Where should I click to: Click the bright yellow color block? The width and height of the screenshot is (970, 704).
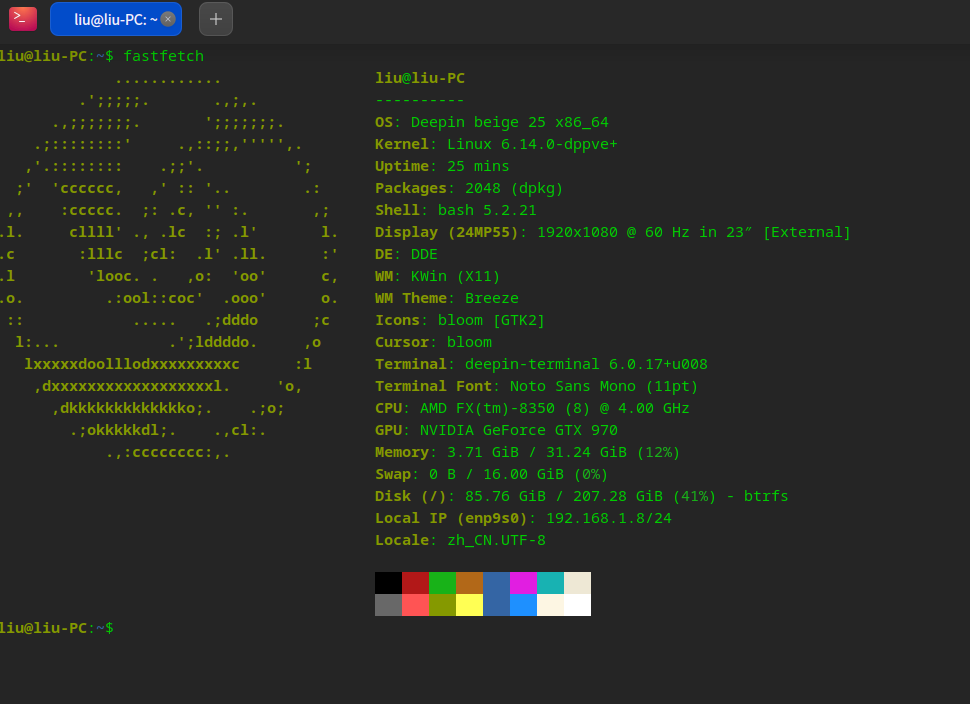[x=470, y=605]
